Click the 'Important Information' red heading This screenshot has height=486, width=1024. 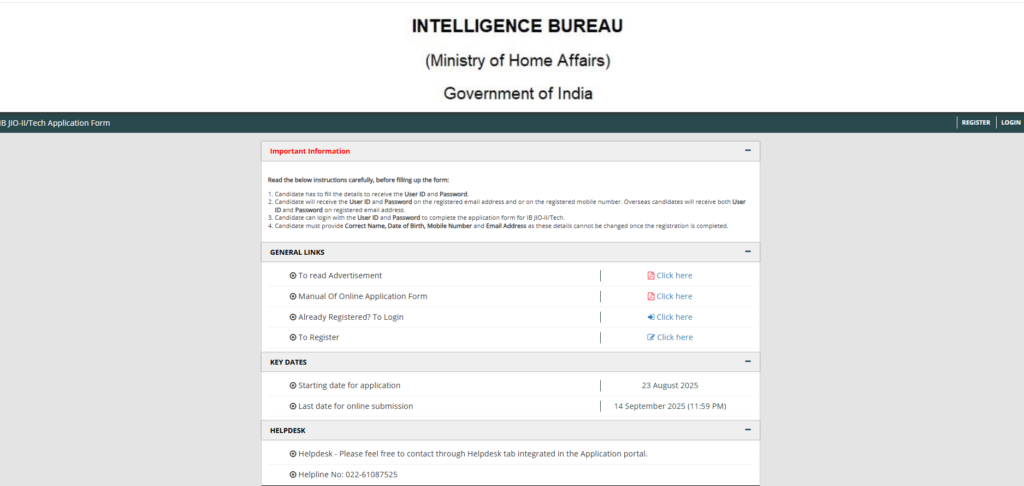point(310,151)
